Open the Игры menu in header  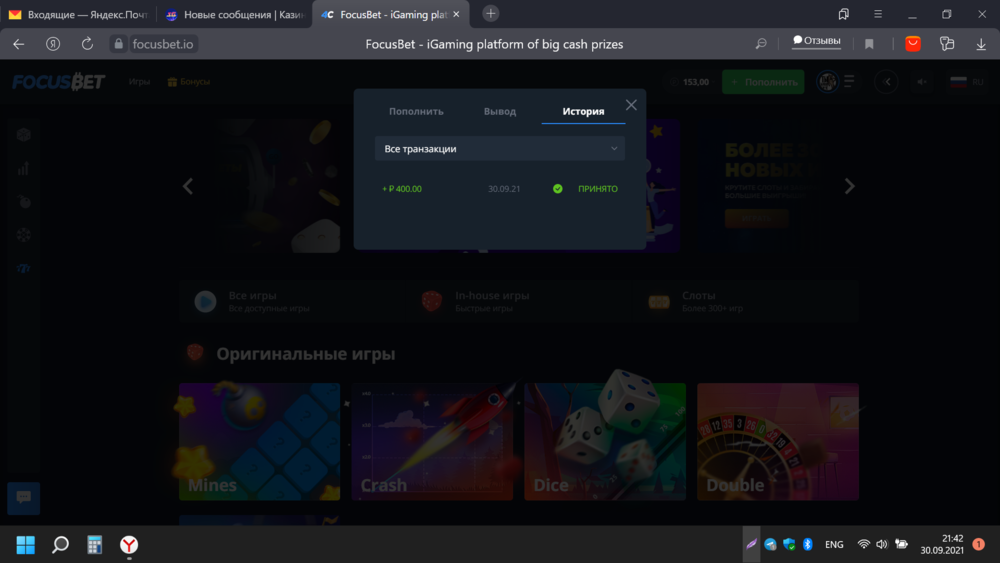click(x=139, y=82)
